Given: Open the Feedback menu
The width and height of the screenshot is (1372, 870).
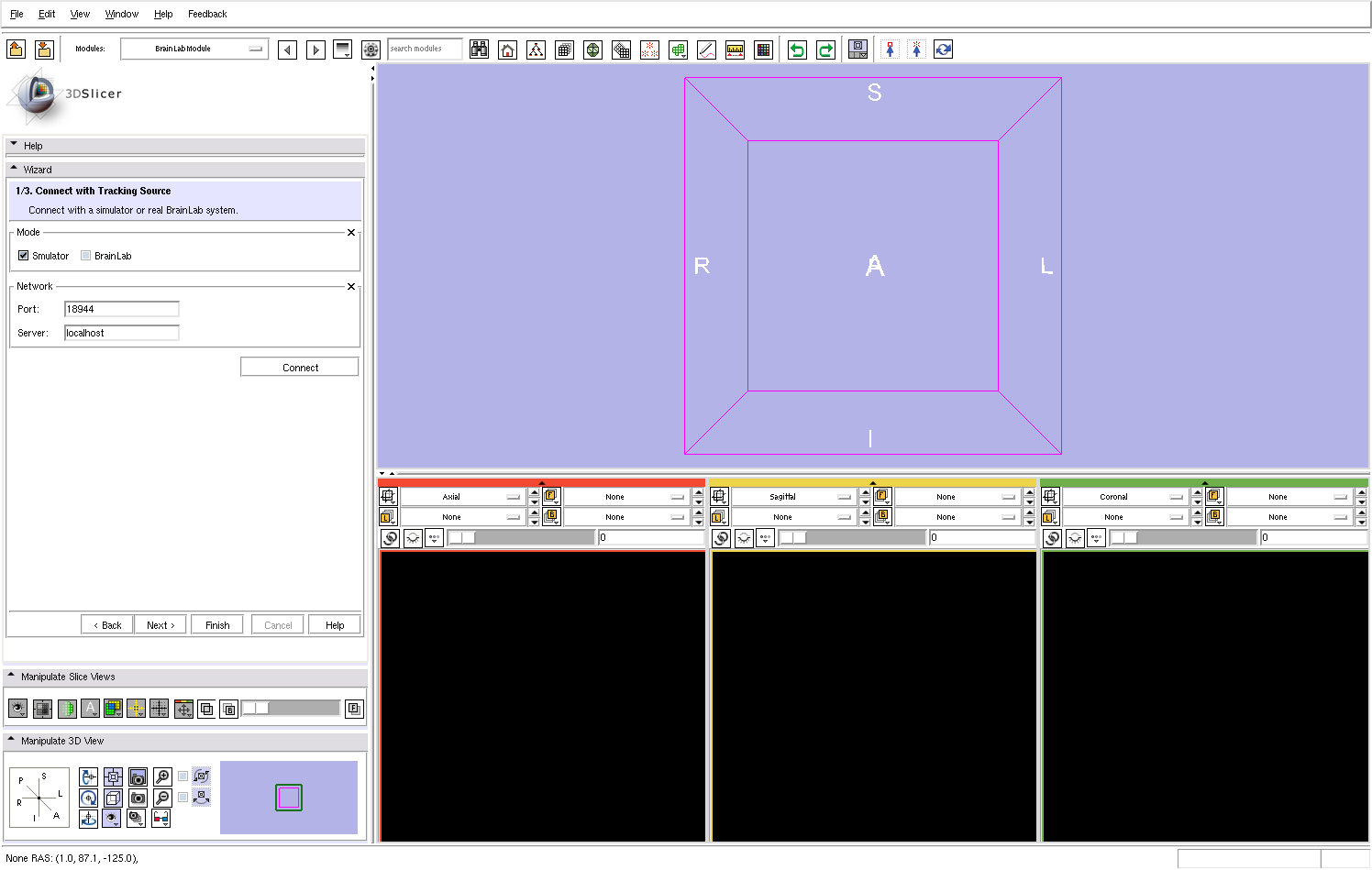Looking at the screenshot, I should coord(207,14).
